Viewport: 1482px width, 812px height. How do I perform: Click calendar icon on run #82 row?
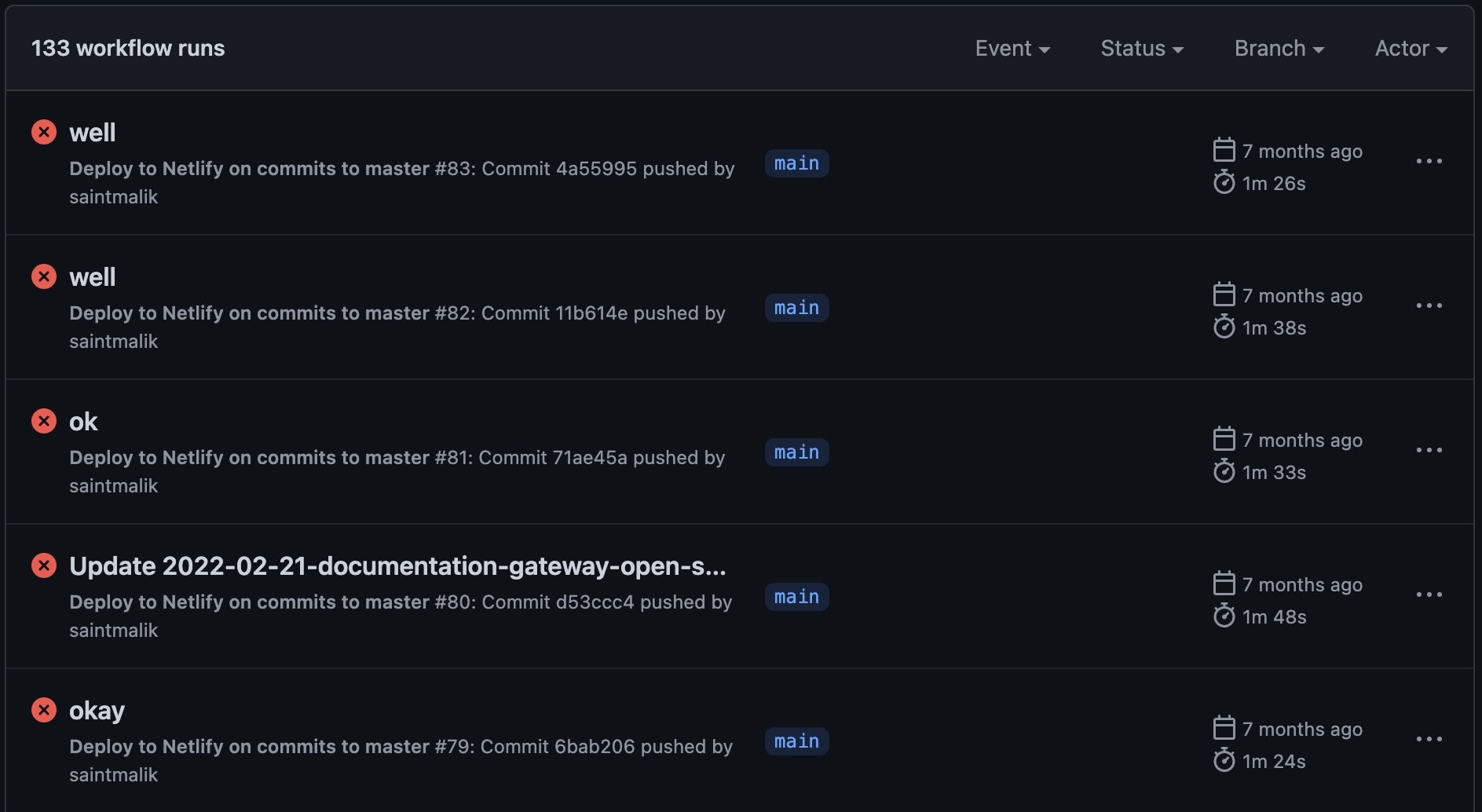pos(1224,294)
